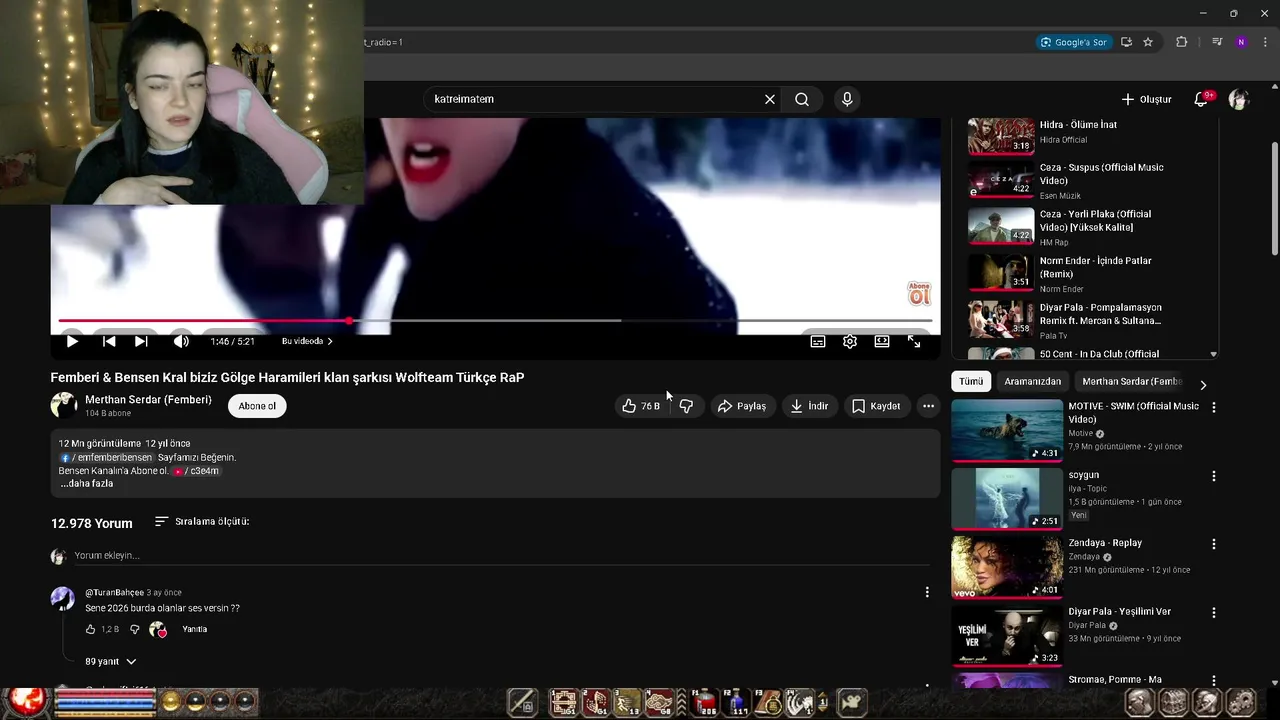Click the 'katreimatem' search field

tap(595, 99)
